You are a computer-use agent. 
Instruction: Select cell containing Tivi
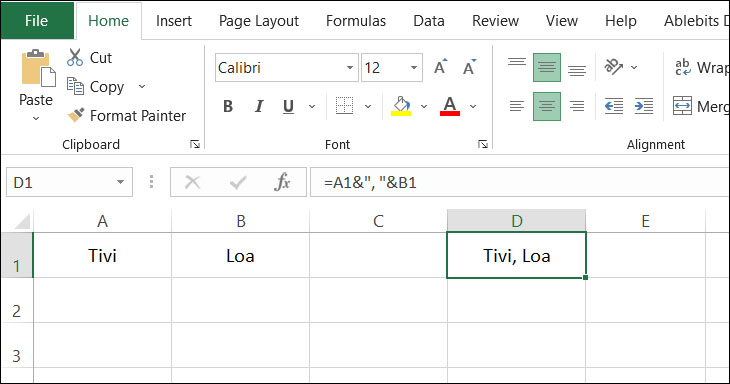pos(102,255)
